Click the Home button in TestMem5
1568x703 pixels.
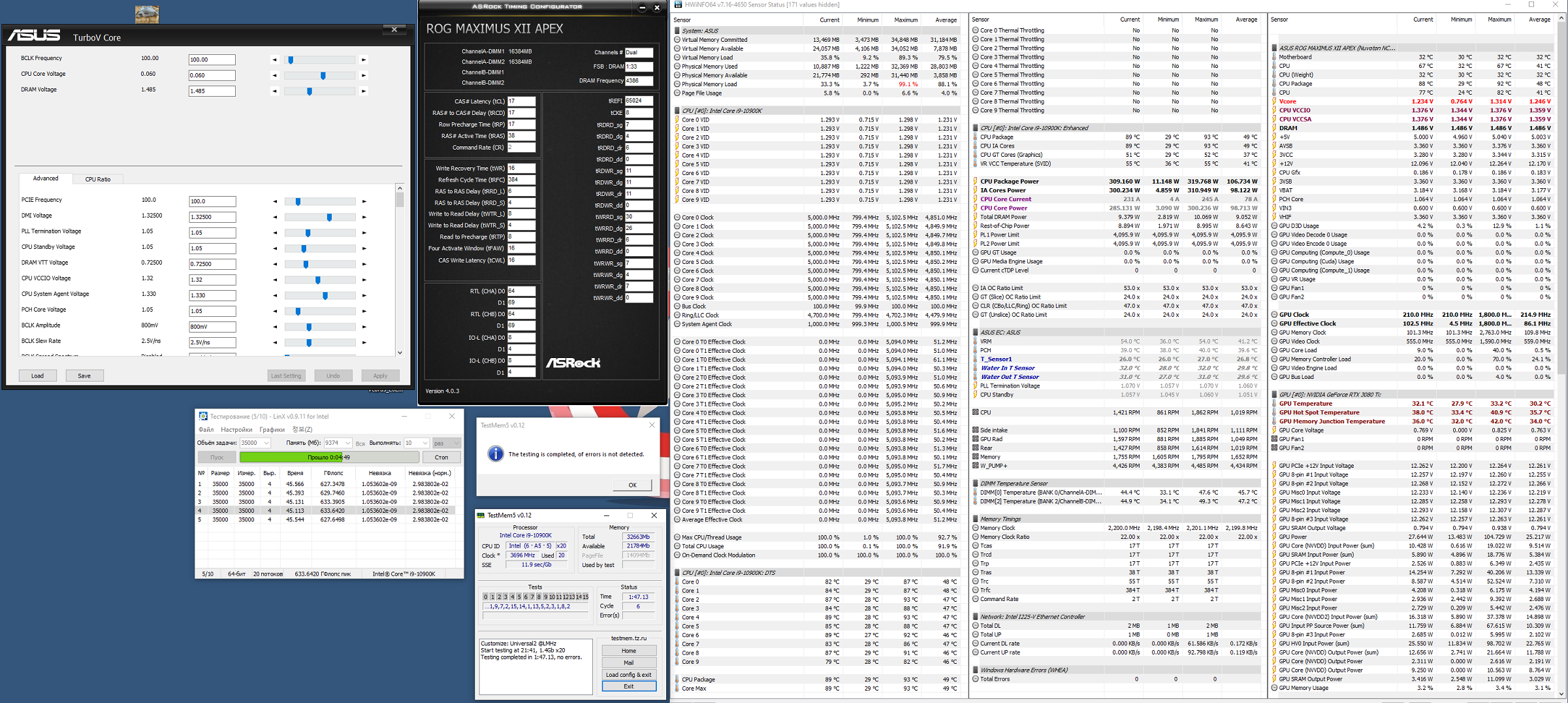(x=629, y=651)
